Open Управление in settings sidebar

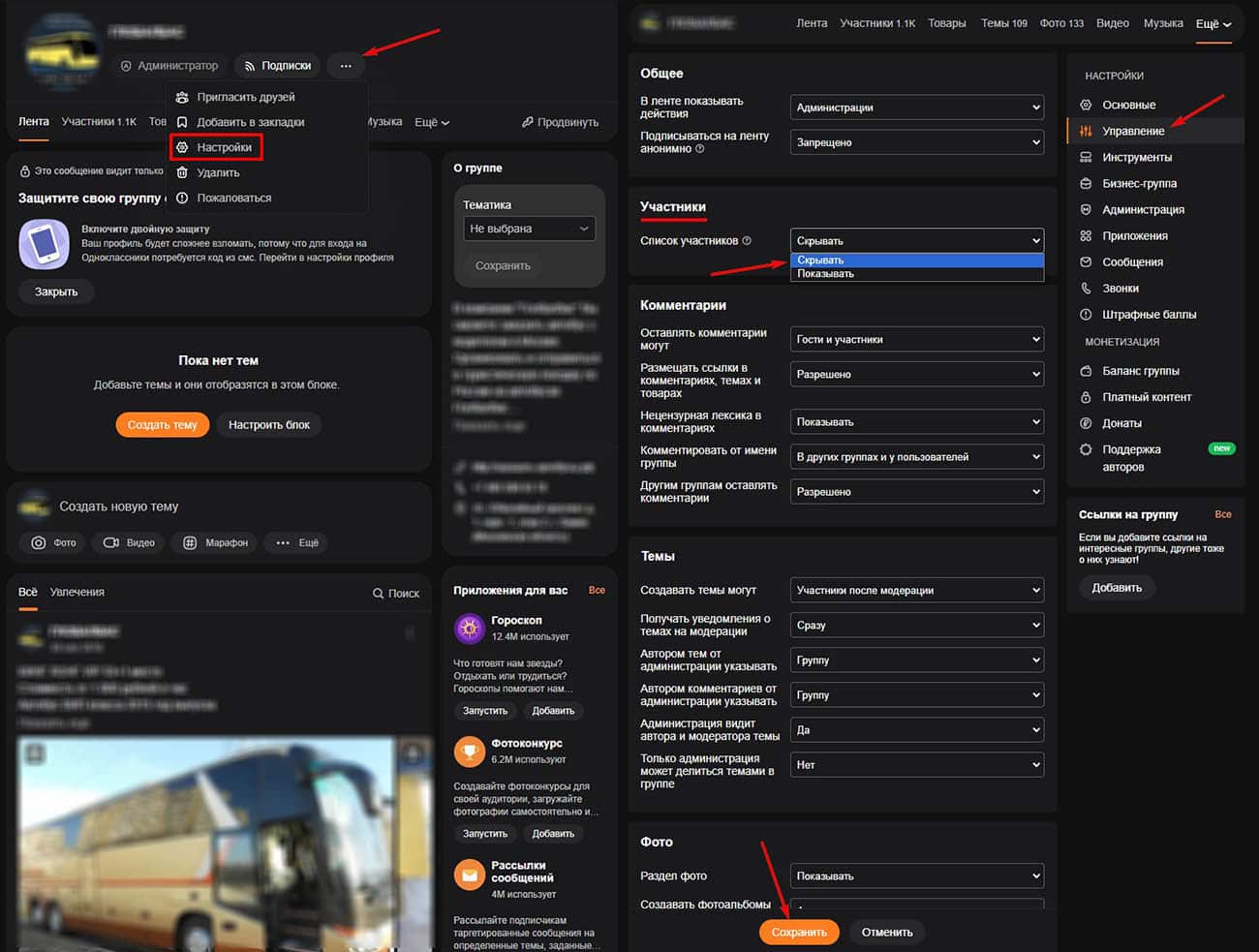1154,131
